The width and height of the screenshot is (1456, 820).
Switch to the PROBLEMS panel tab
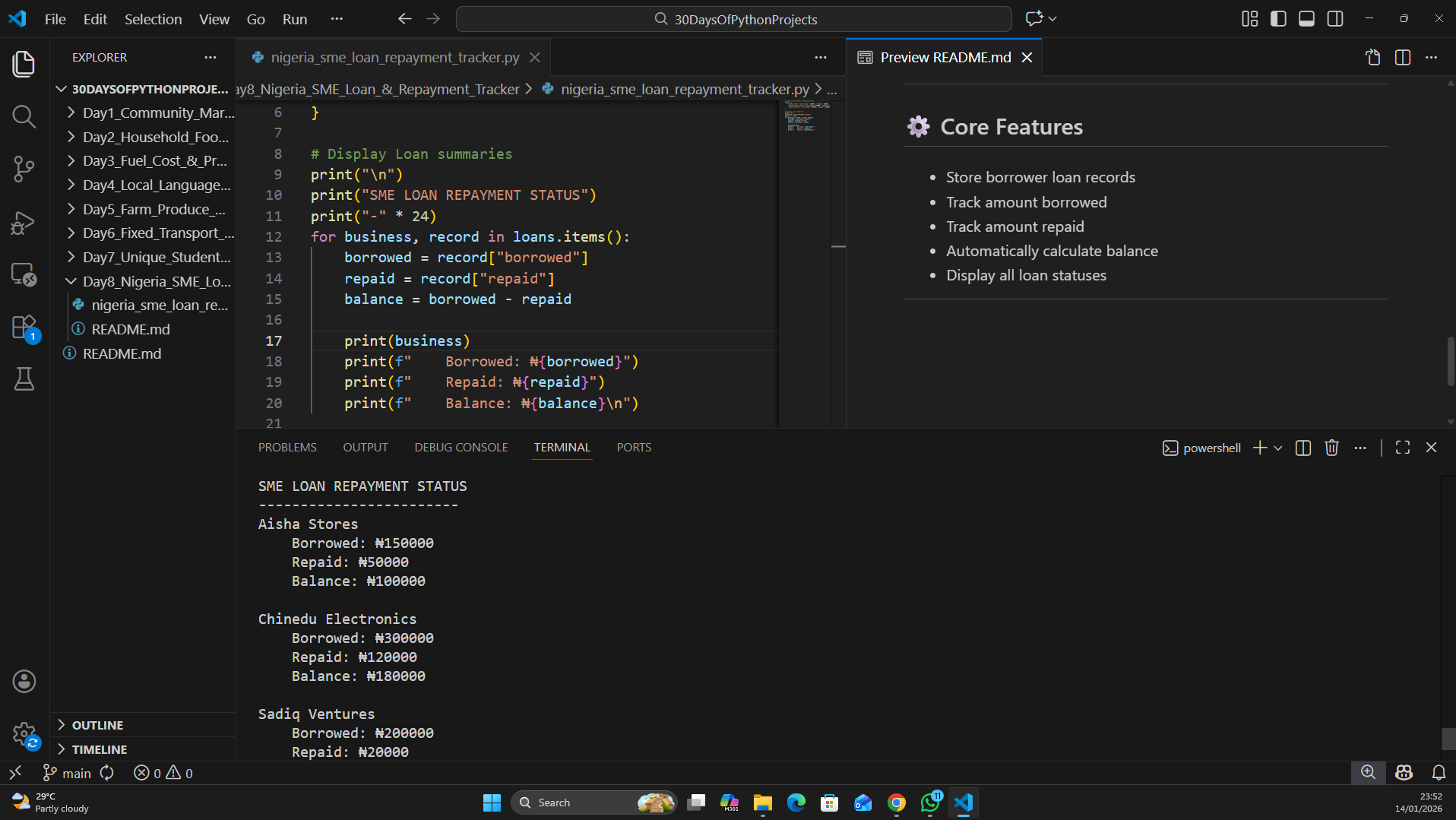point(287,447)
